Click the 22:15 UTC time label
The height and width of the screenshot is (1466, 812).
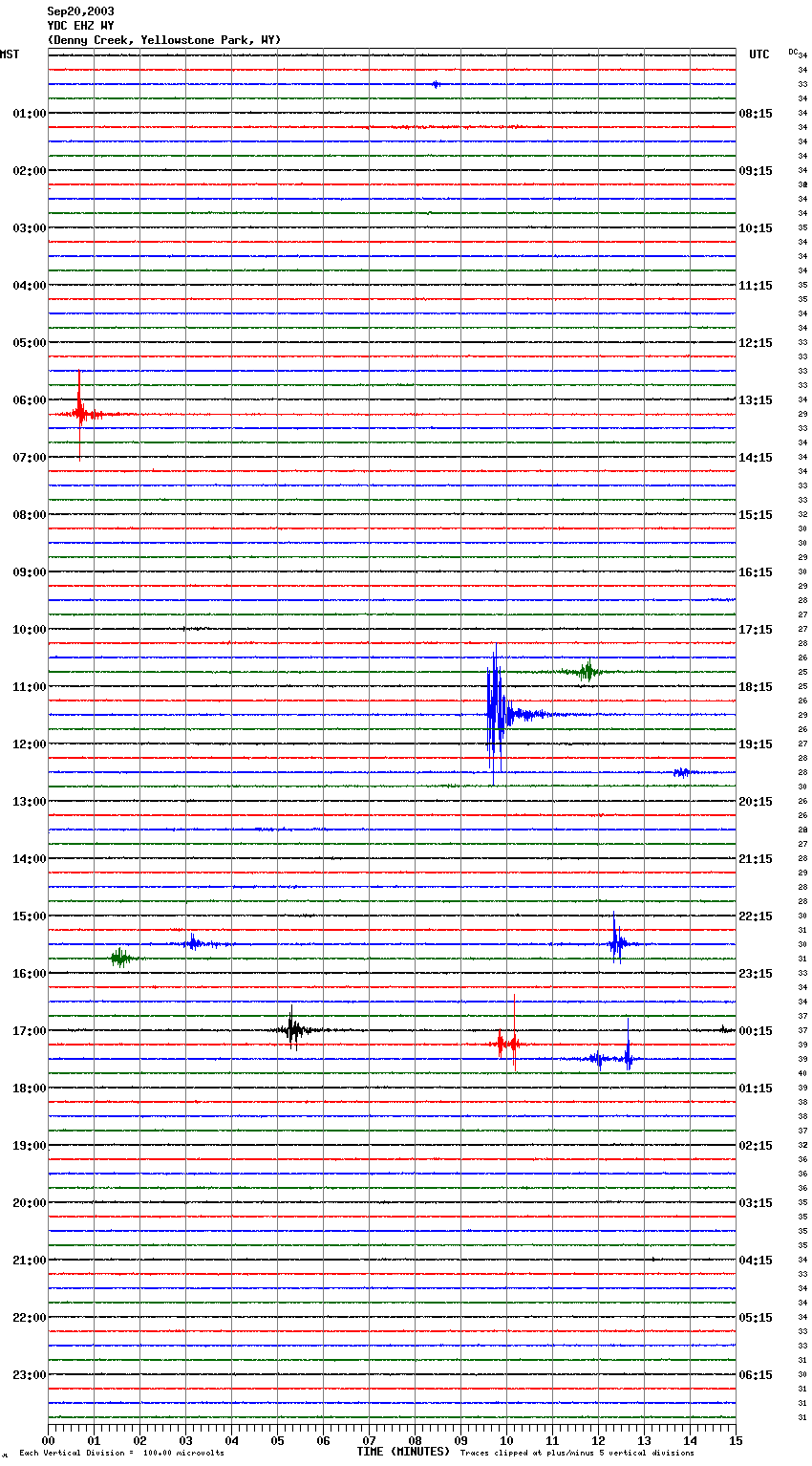(756, 916)
